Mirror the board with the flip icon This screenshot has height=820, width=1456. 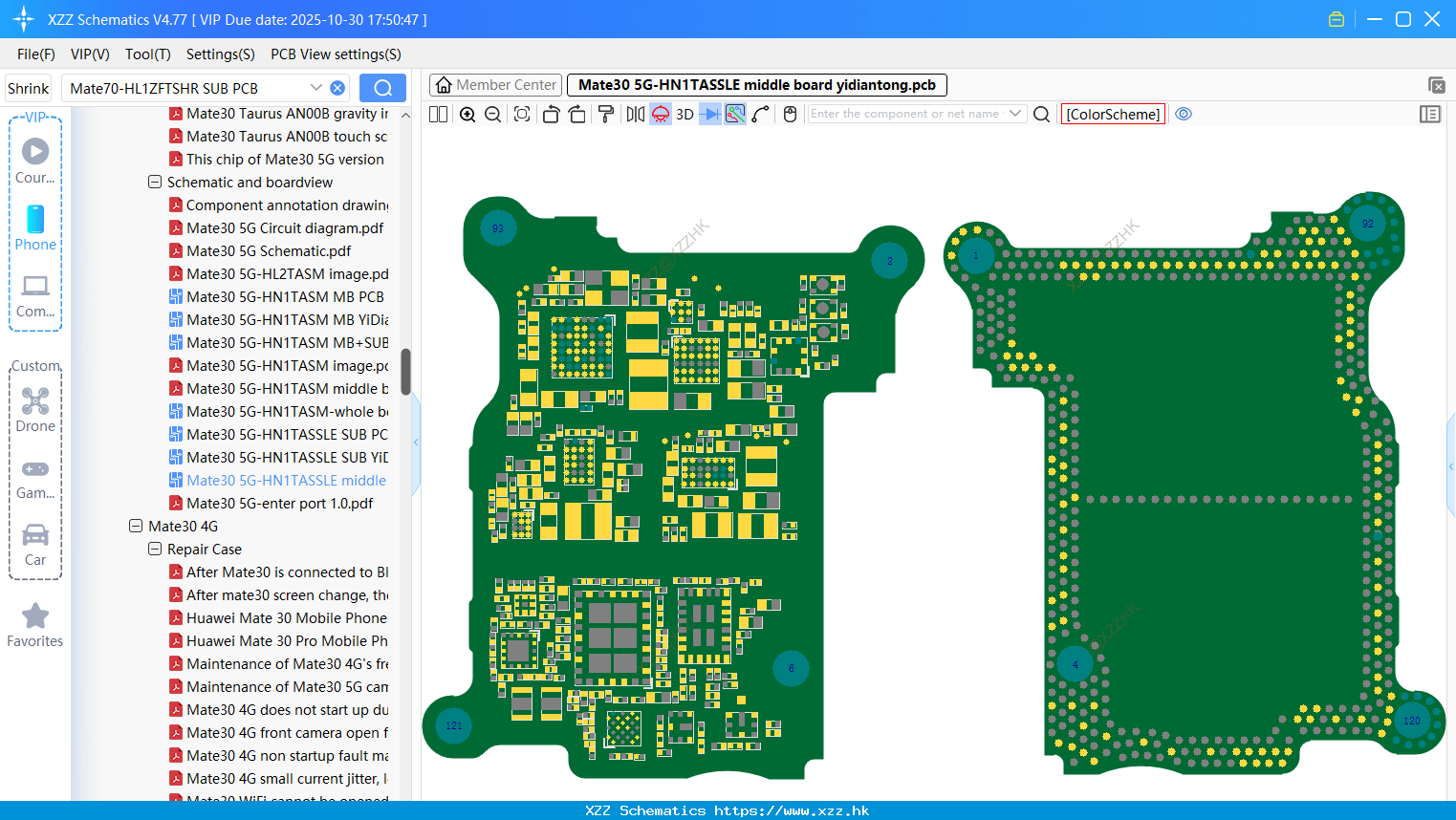635,115
